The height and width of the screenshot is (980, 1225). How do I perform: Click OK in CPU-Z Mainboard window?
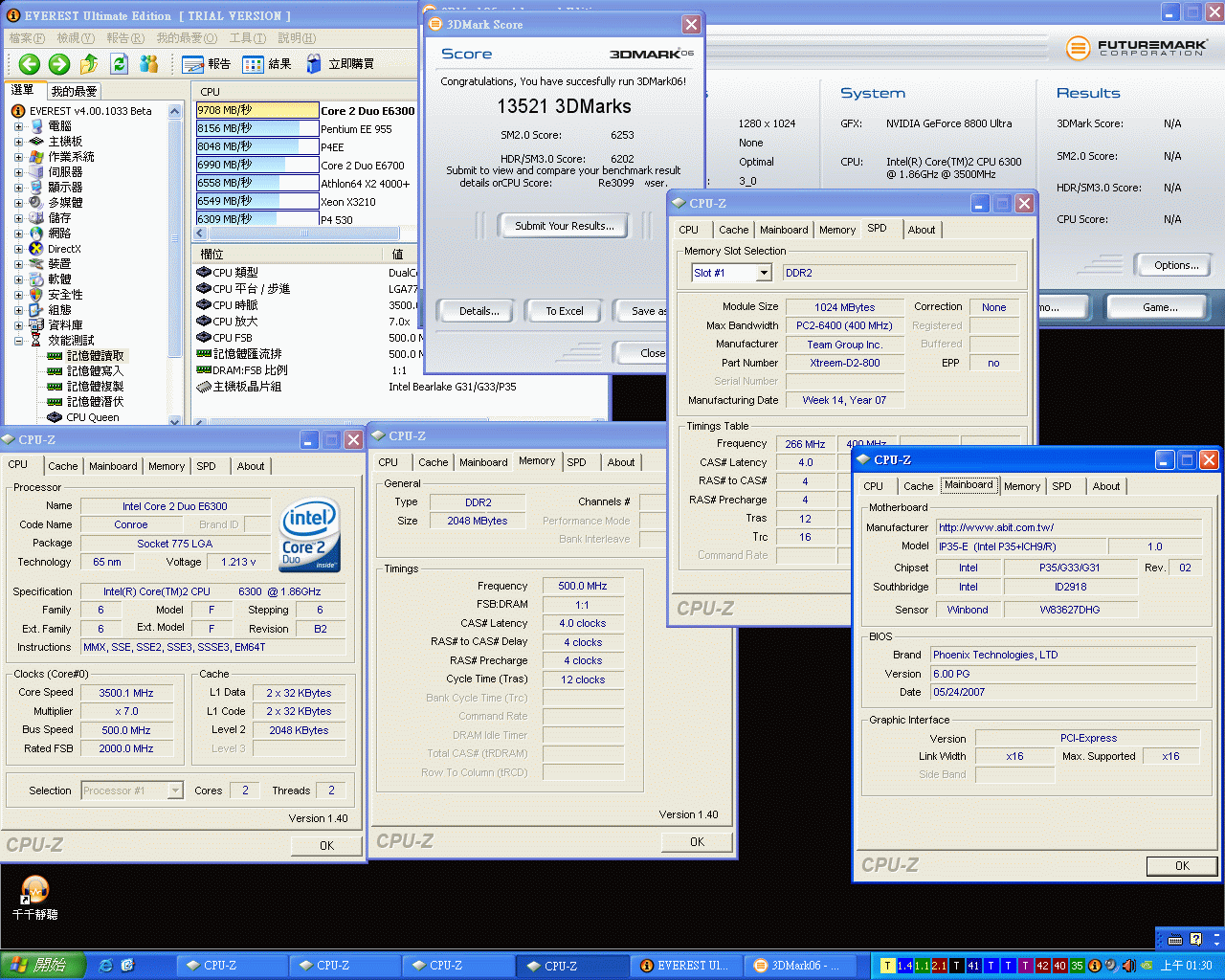1183,865
